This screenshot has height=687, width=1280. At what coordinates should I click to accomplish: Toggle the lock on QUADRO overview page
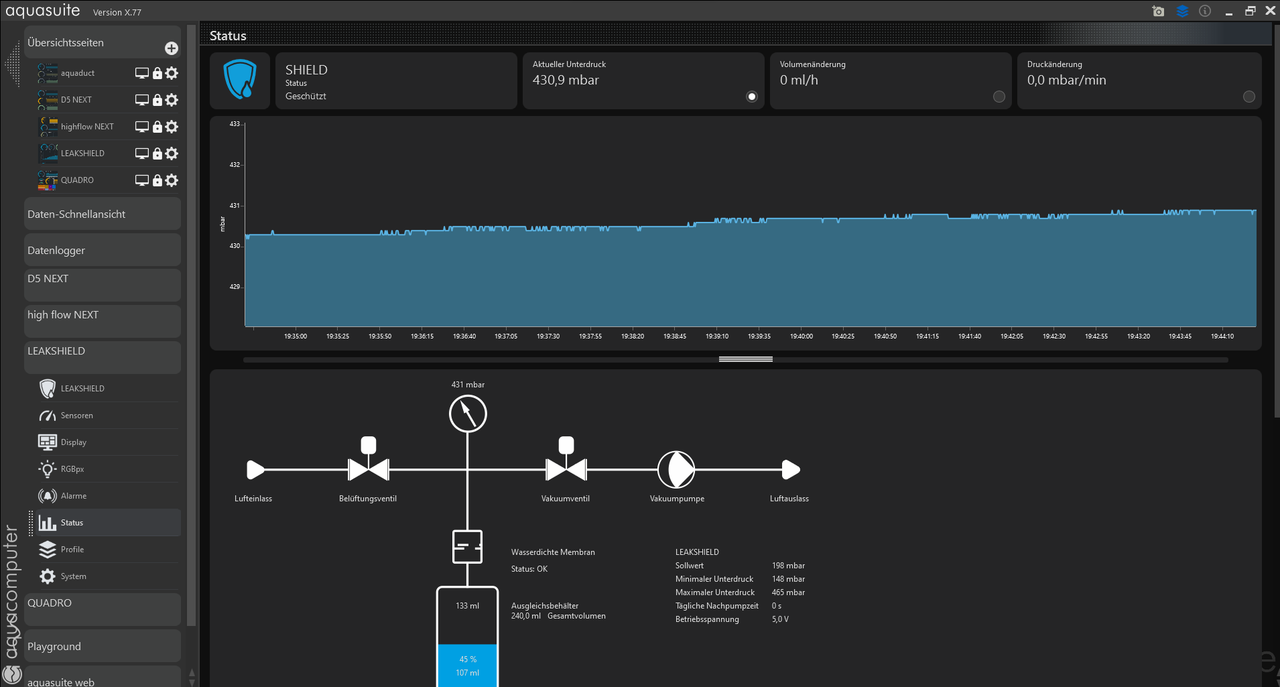(x=157, y=181)
